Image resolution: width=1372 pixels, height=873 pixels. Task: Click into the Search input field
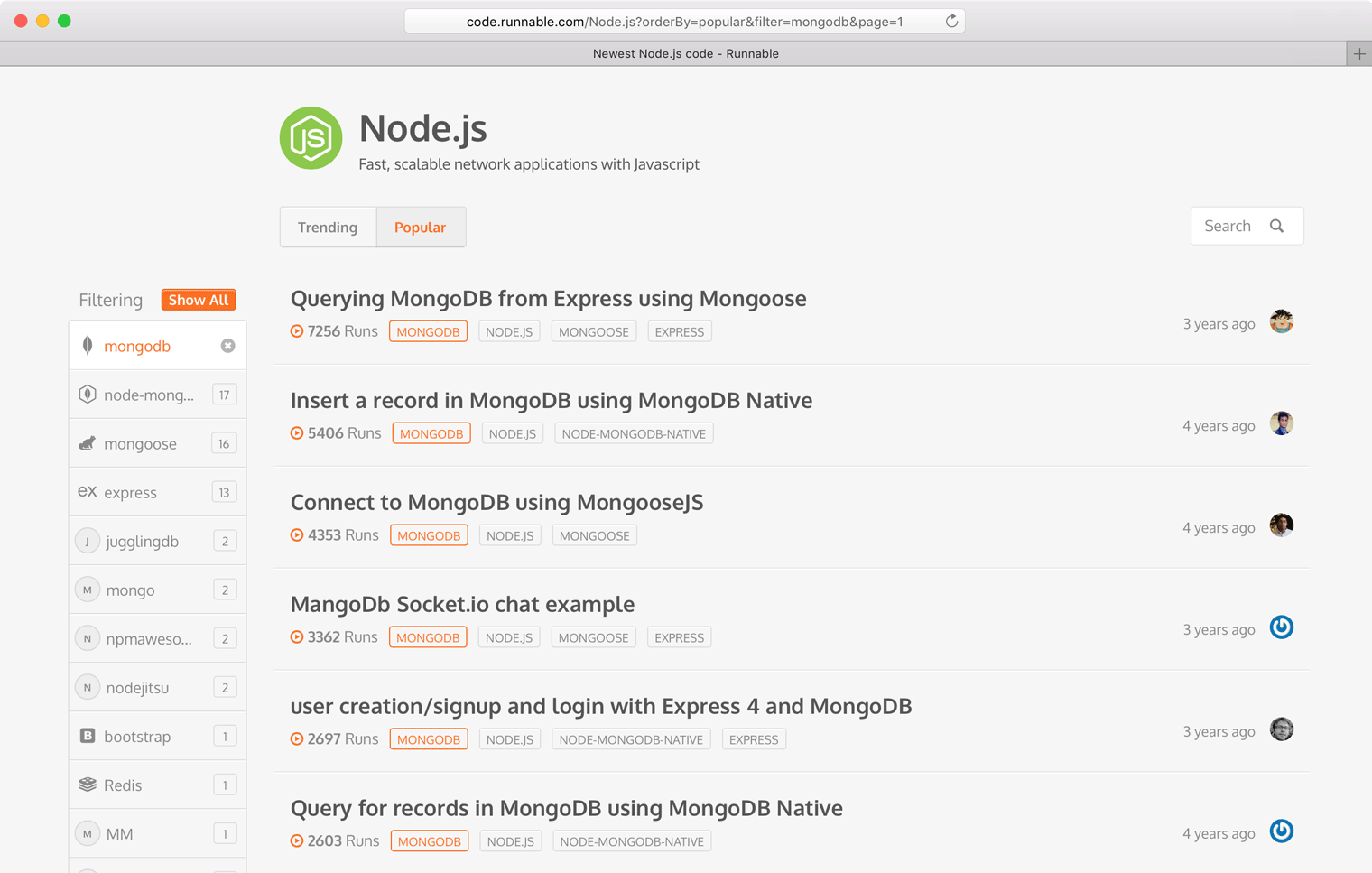1228,226
